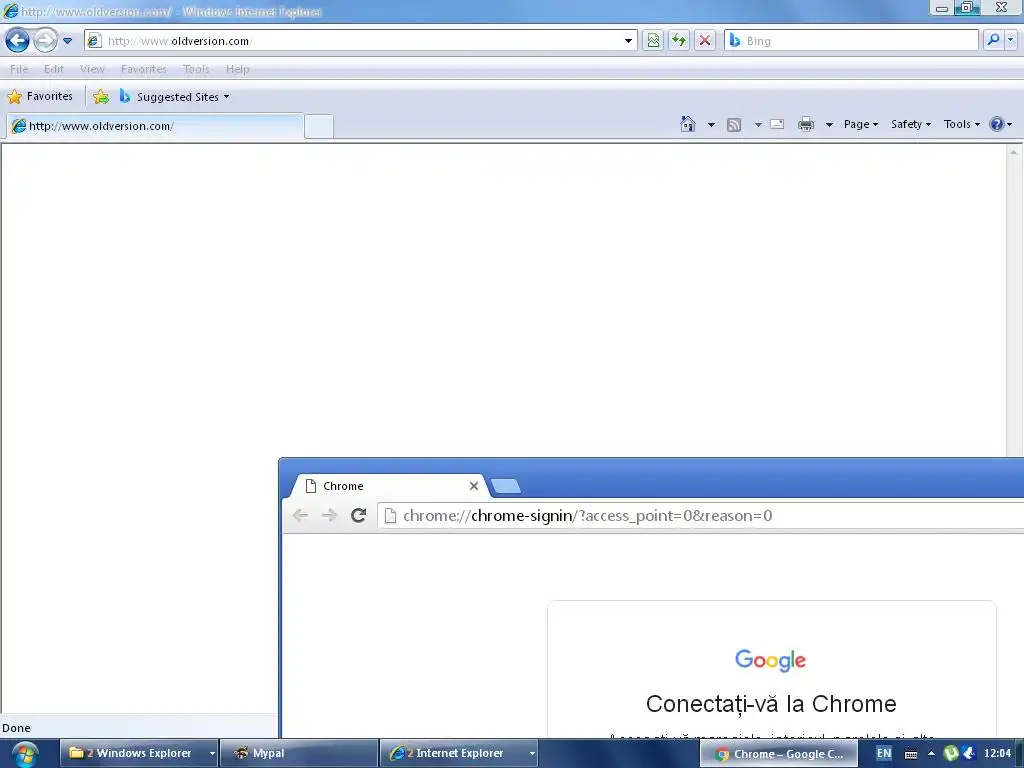Screen dimensions: 1024x768
Task: Click Chrome's Reload icon
Action: point(358,515)
